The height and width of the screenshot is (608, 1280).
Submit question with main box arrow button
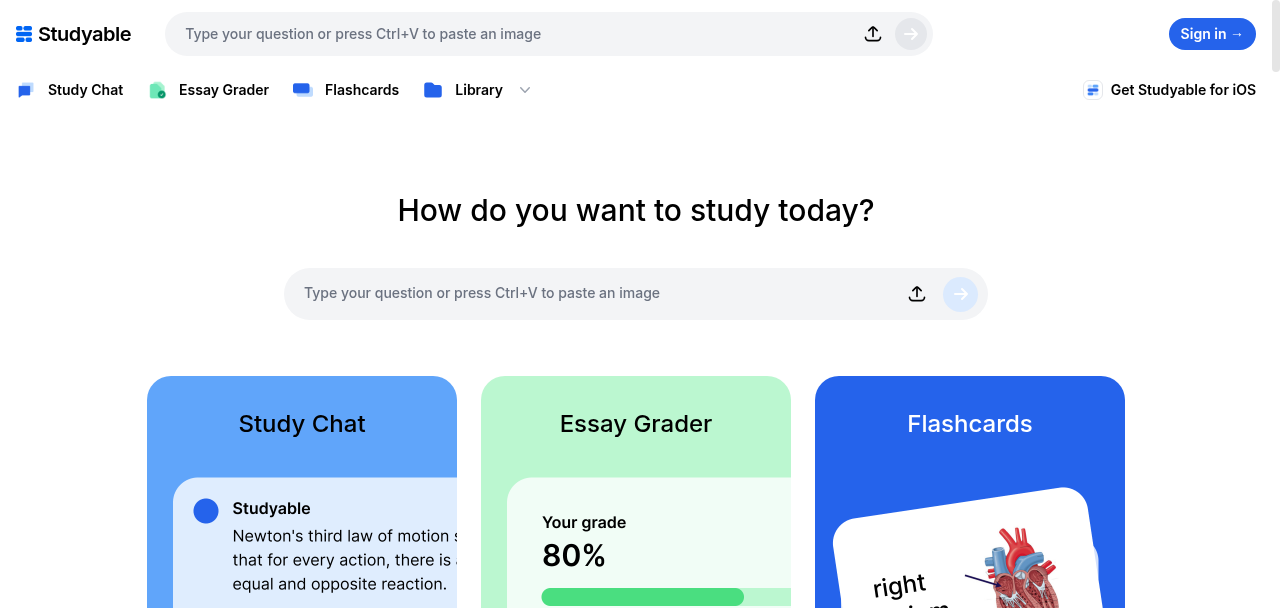[960, 294]
